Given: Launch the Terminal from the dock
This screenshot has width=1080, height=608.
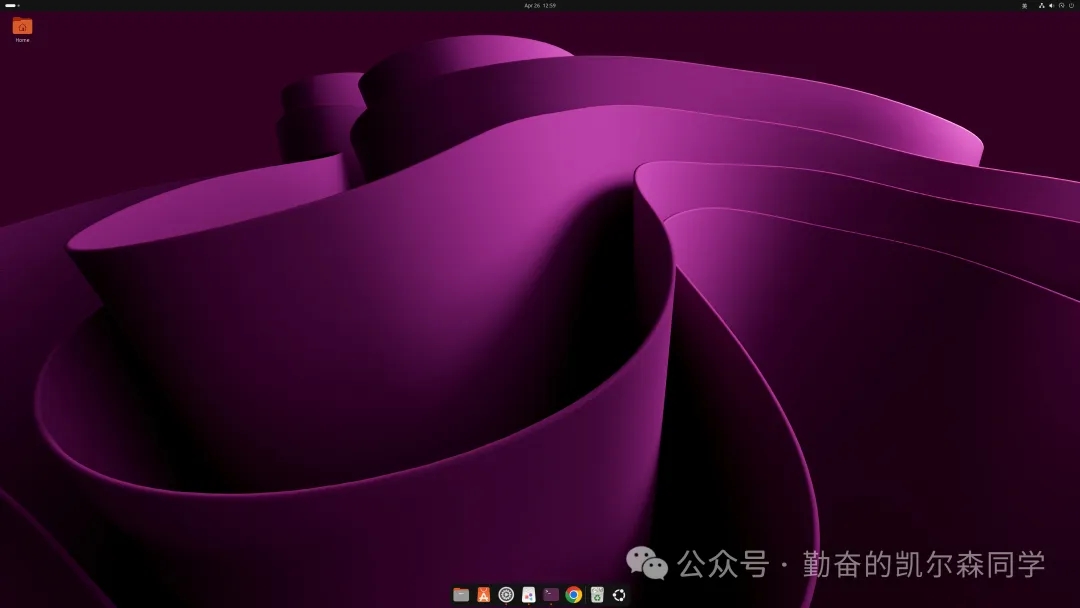Looking at the screenshot, I should pyautogui.click(x=549, y=593).
